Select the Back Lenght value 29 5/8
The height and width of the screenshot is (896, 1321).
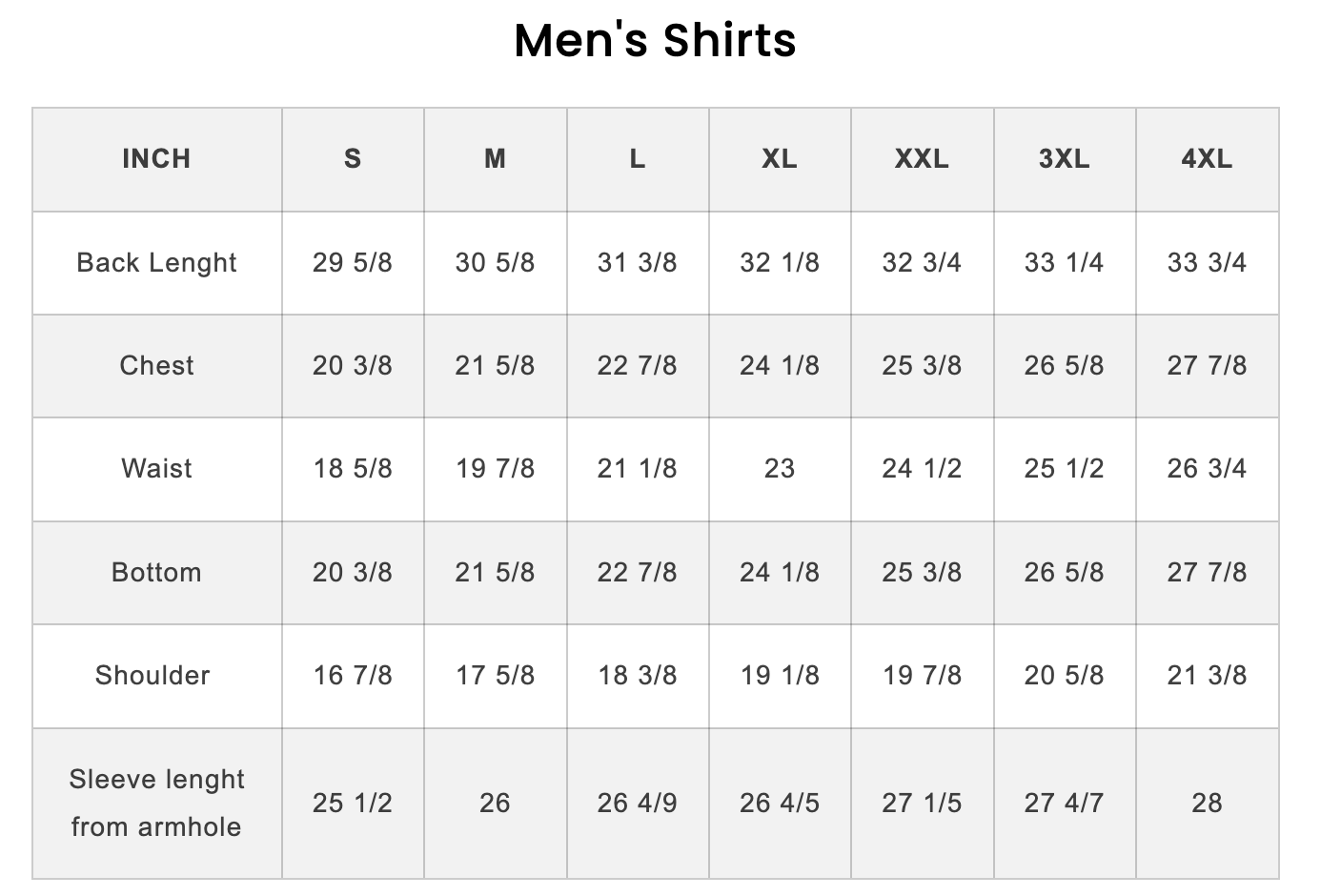pos(353,262)
